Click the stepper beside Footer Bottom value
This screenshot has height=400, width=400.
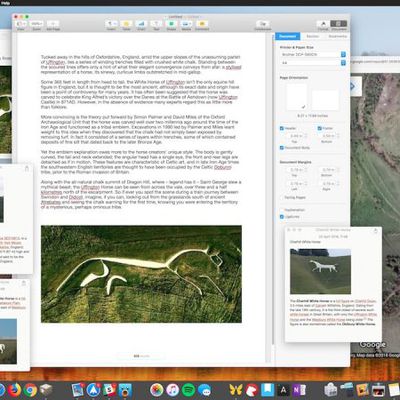[338, 136]
